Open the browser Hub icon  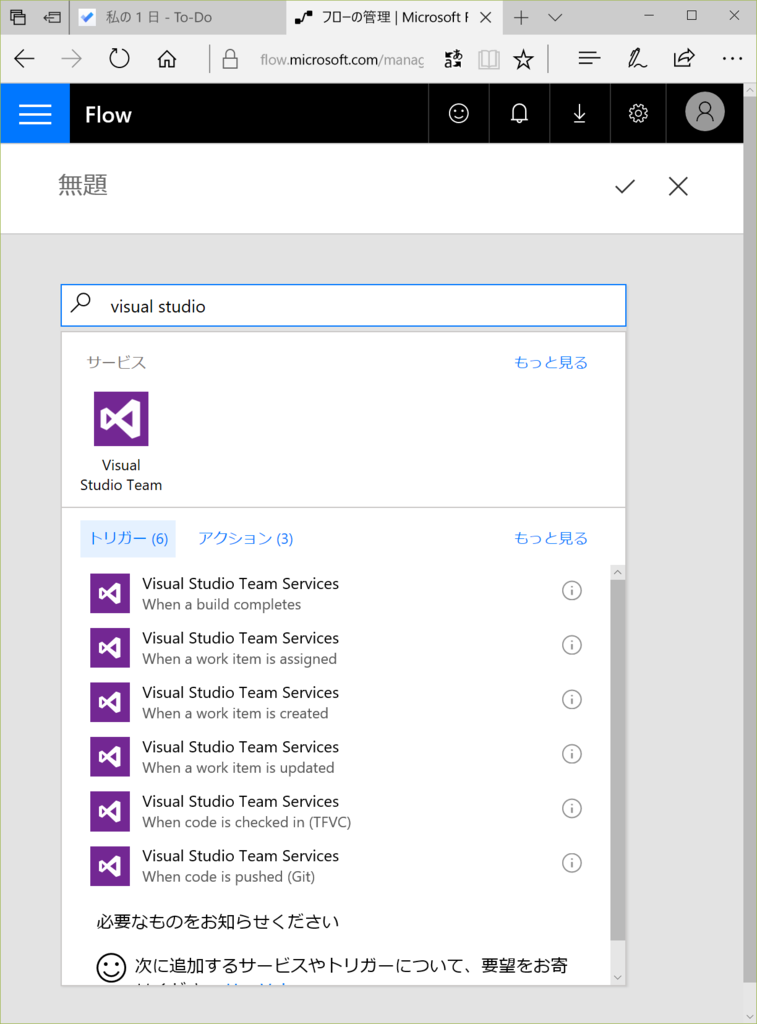[x=589, y=59]
